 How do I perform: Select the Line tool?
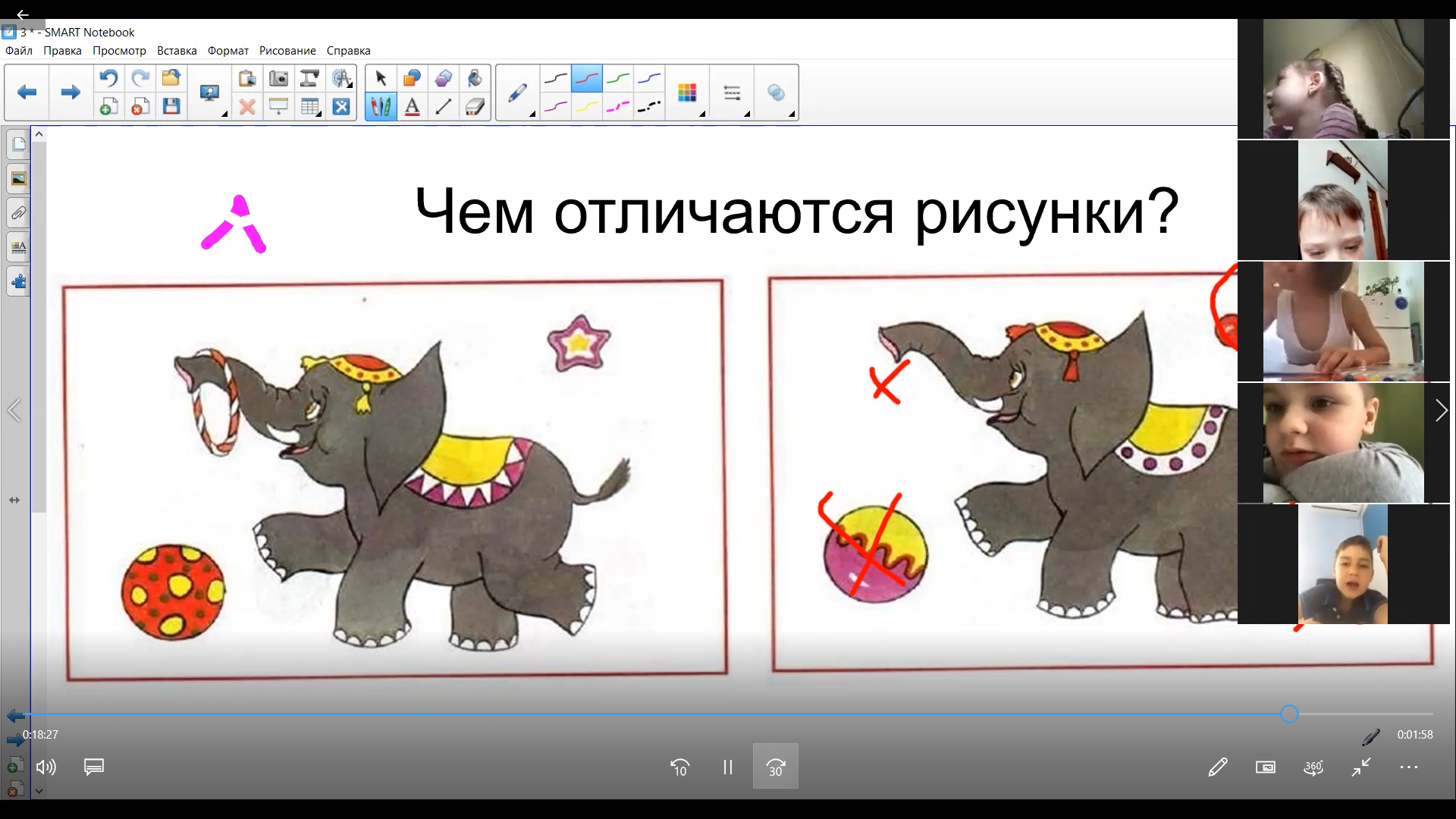(x=444, y=107)
